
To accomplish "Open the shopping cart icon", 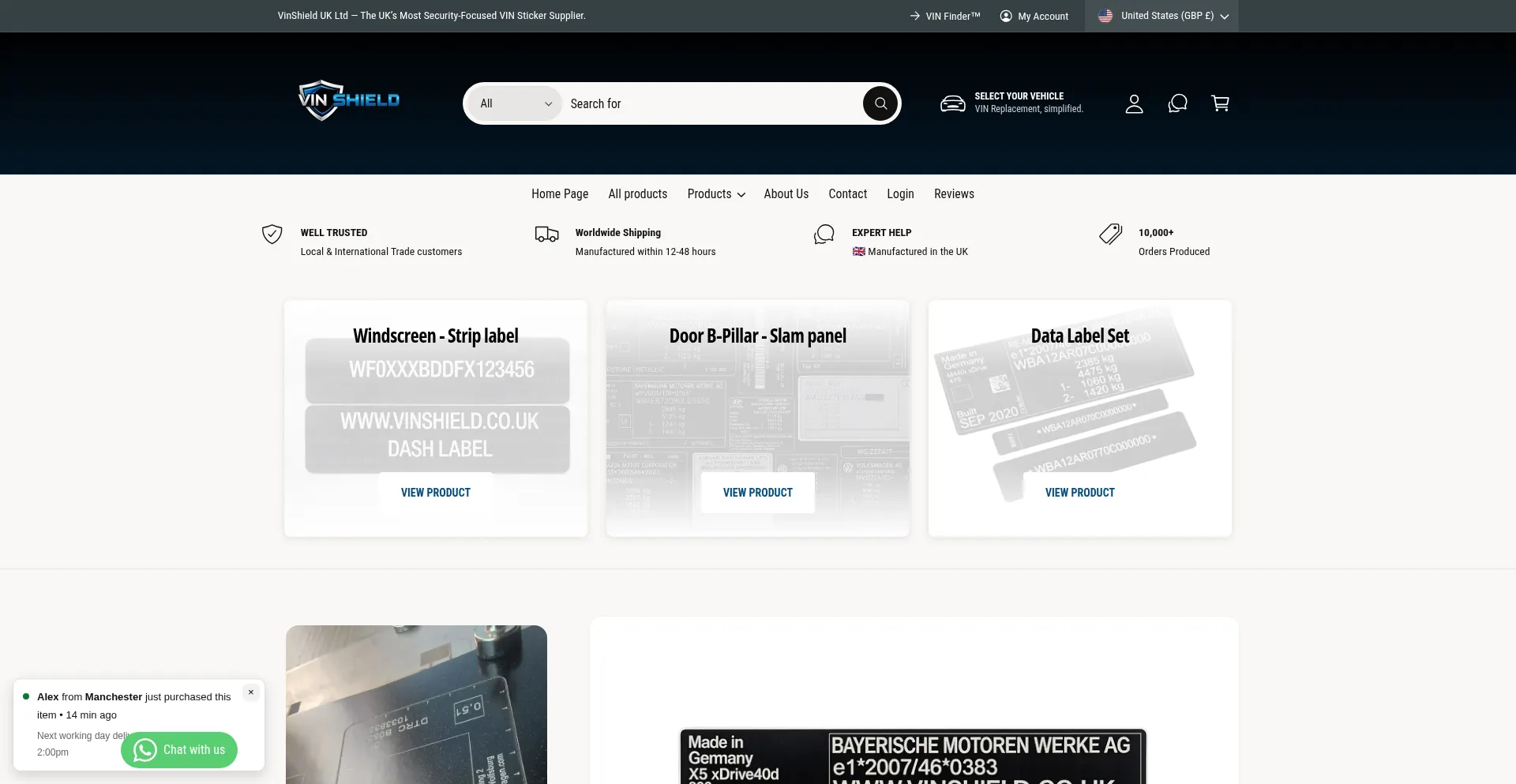I will [x=1220, y=103].
